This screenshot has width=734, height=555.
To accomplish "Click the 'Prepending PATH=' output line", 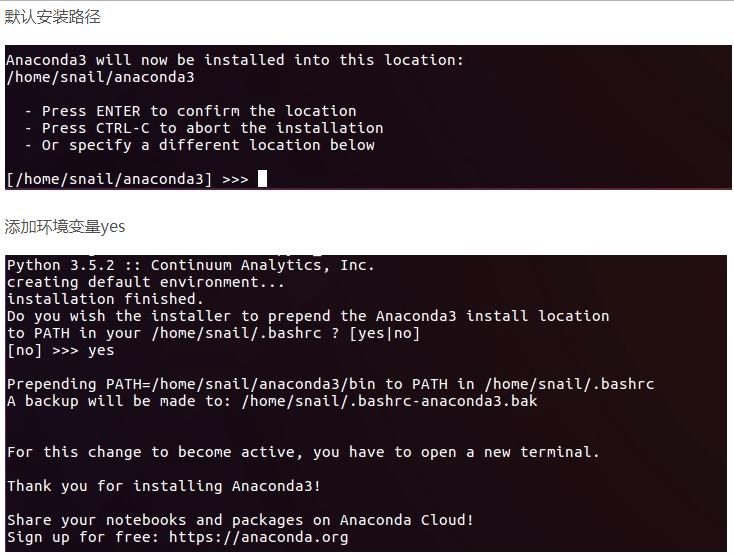I will [330, 384].
